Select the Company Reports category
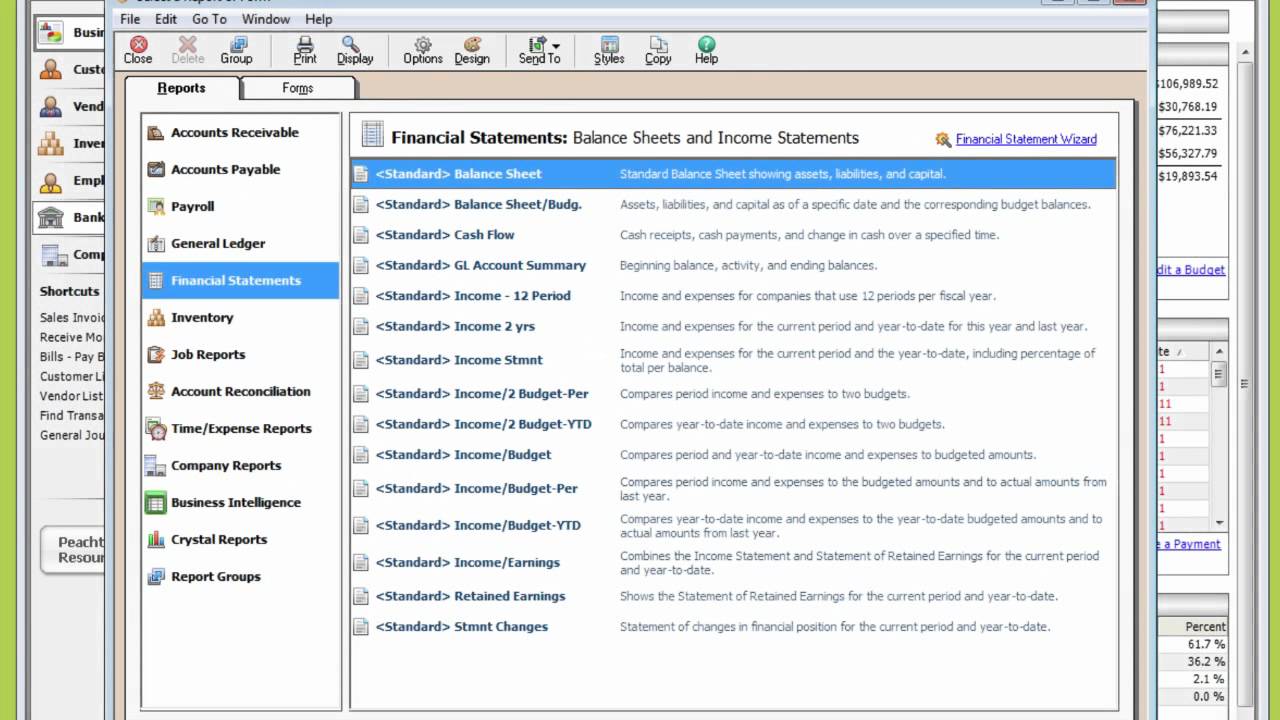Viewport: 1280px width, 720px height. [240, 465]
